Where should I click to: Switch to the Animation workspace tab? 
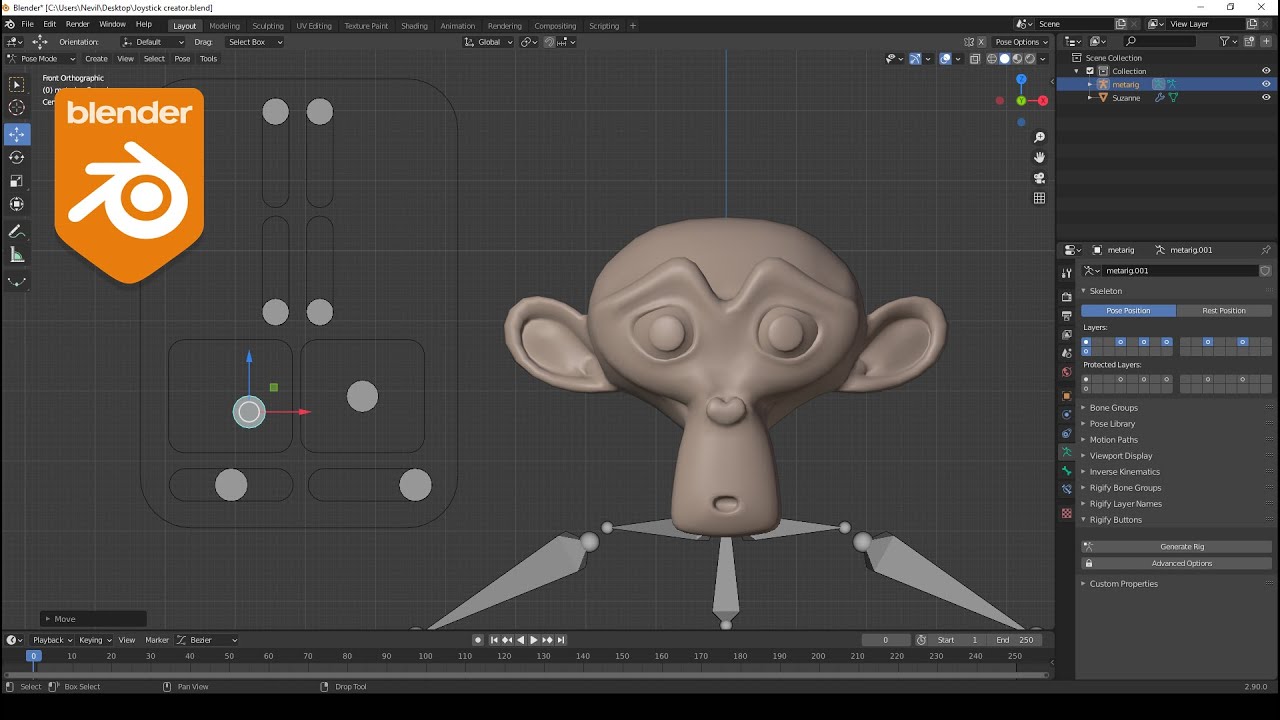point(458,26)
